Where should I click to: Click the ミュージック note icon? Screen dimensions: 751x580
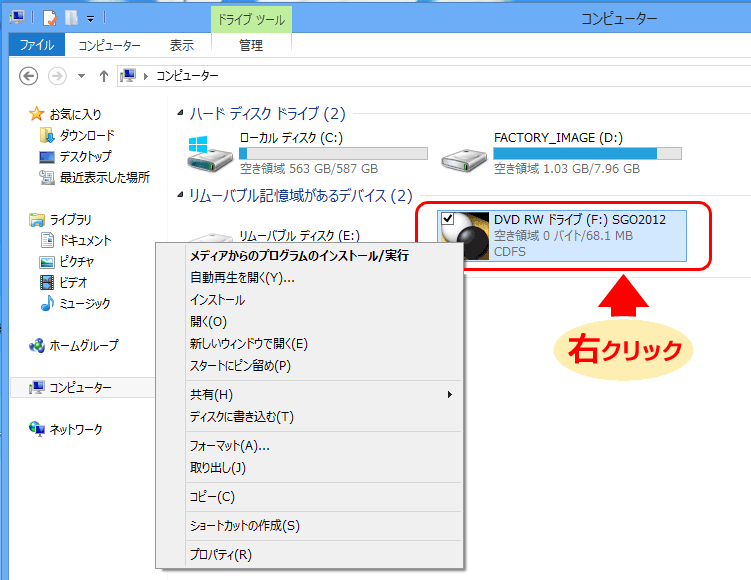point(47,303)
